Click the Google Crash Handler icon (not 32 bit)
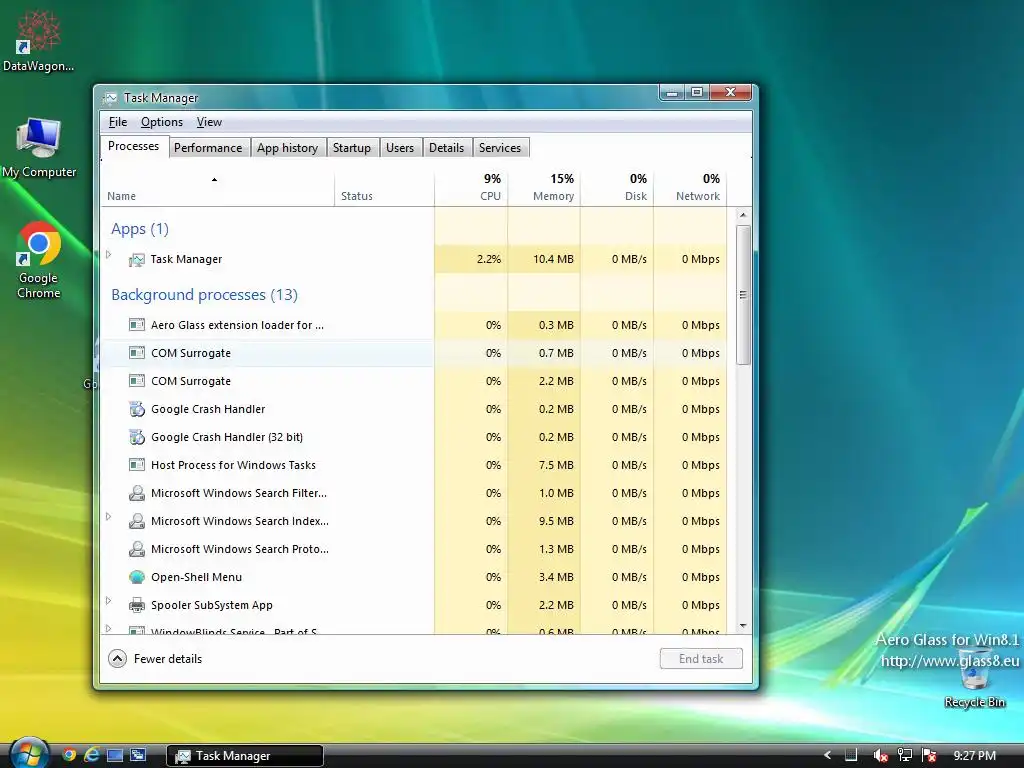Screen dimensions: 1024x768 click(x=136, y=409)
